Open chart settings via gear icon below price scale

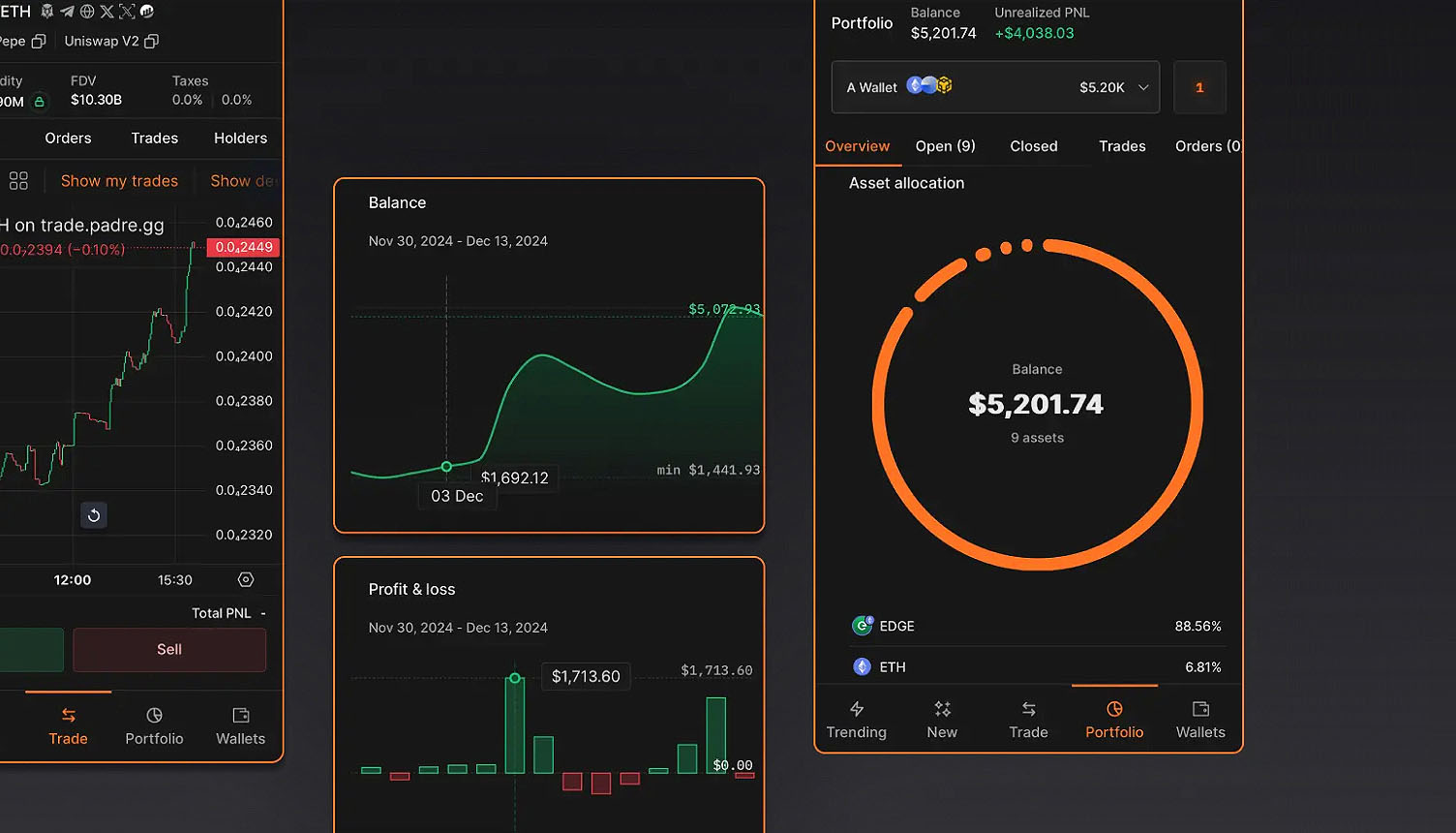click(245, 579)
